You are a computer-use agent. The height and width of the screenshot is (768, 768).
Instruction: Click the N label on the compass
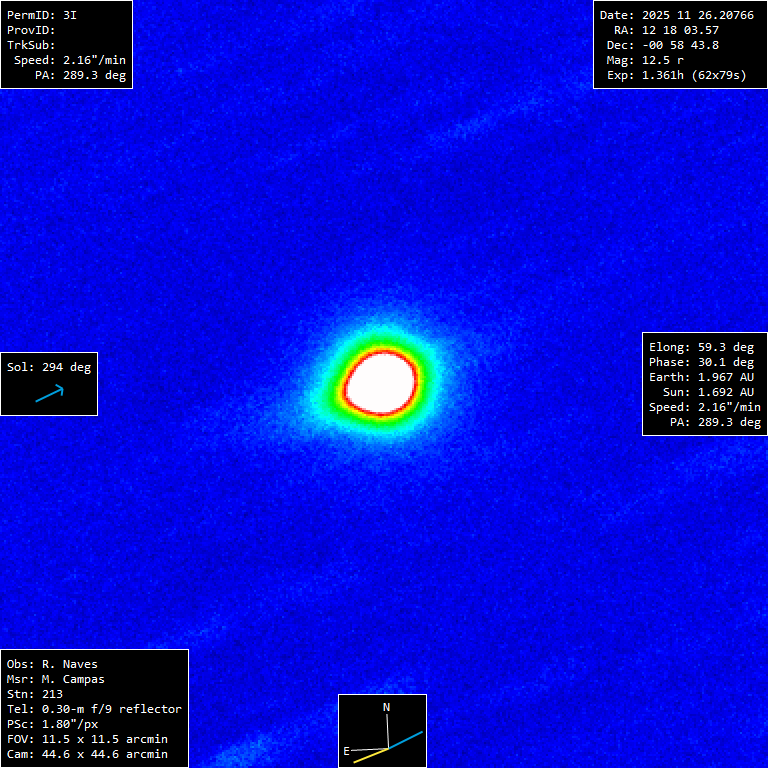(x=387, y=707)
